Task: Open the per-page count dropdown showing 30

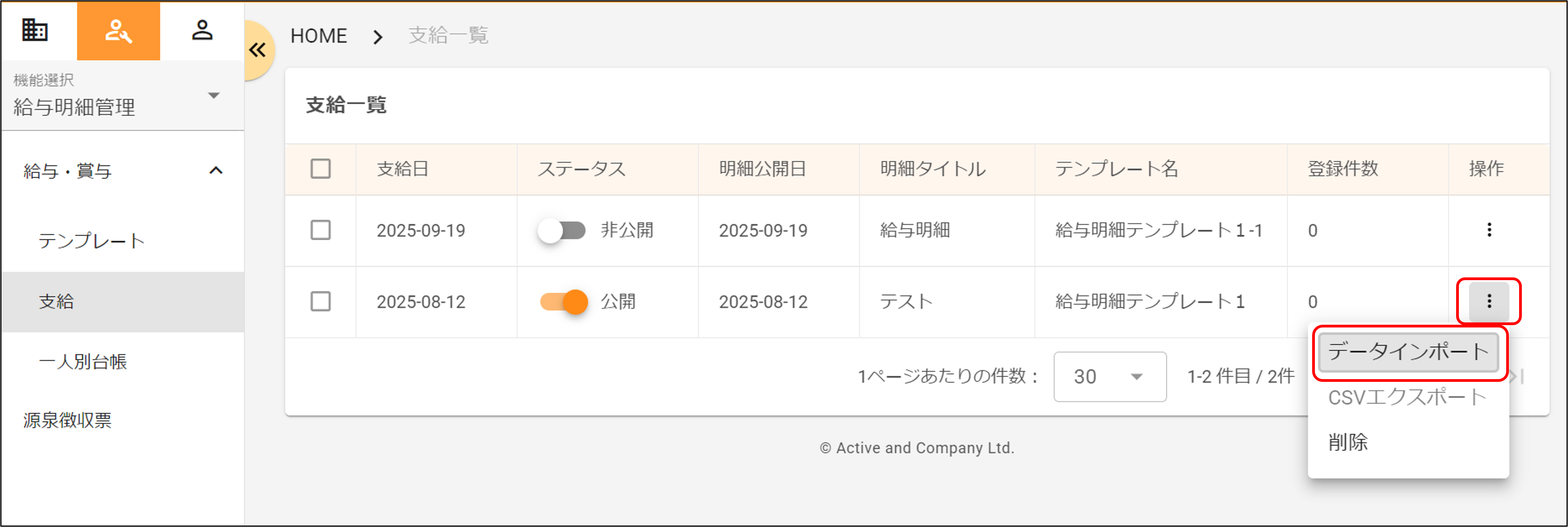Action: click(x=1109, y=376)
